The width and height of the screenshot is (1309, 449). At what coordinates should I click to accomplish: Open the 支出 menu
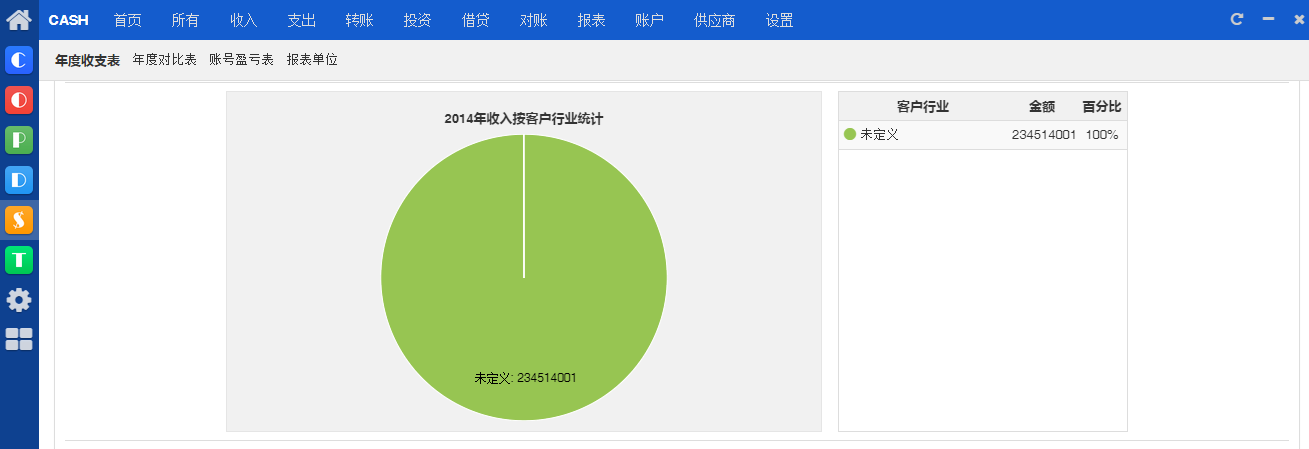click(302, 20)
